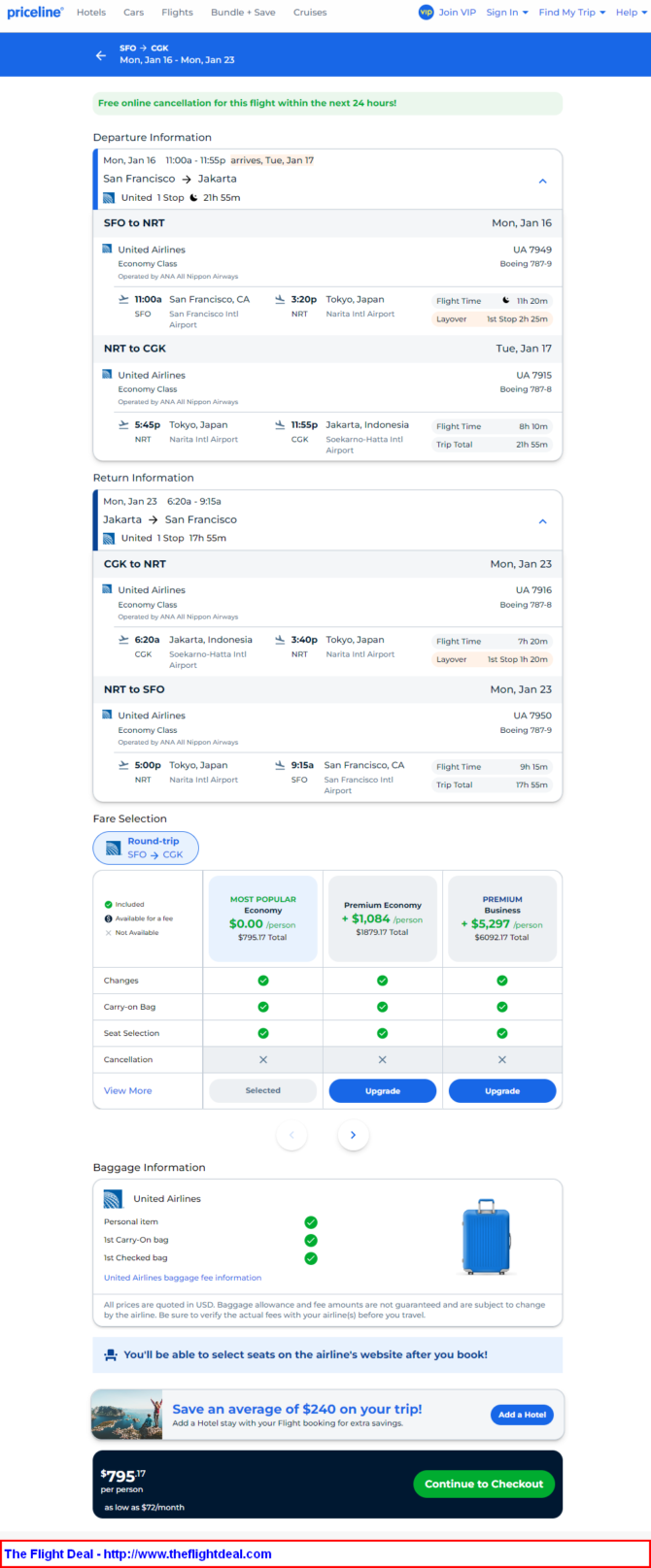This screenshot has width=651, height=1568.
Task: Upgrade to Premium Economy fare
Action: coord(383,1090)
